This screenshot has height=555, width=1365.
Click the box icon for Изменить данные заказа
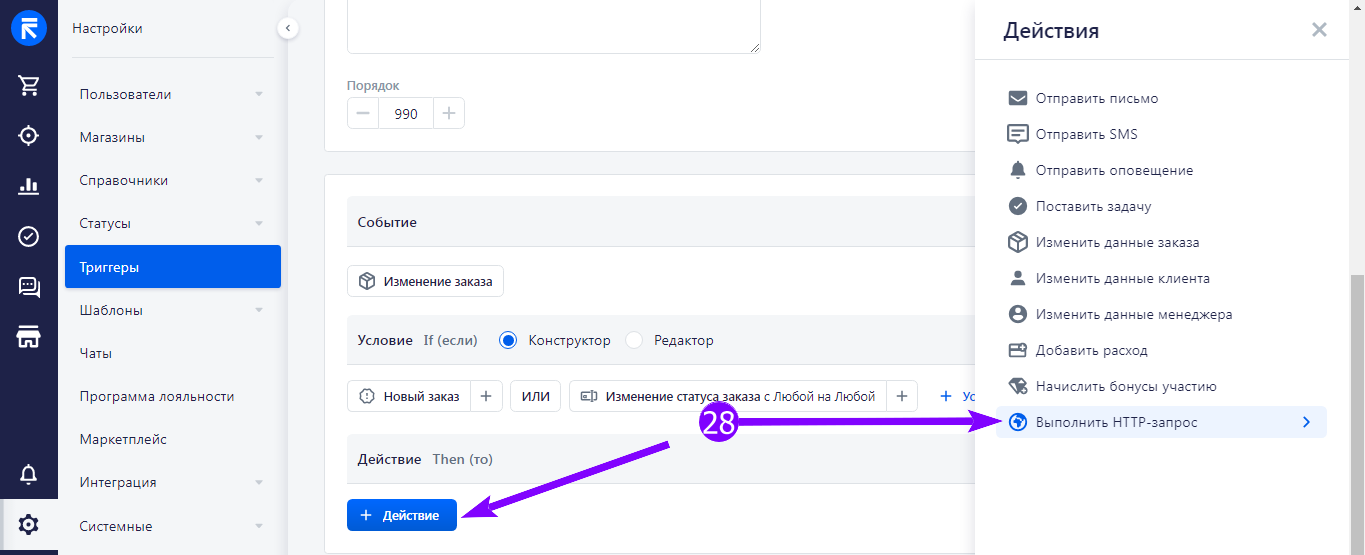(1018, 242)
